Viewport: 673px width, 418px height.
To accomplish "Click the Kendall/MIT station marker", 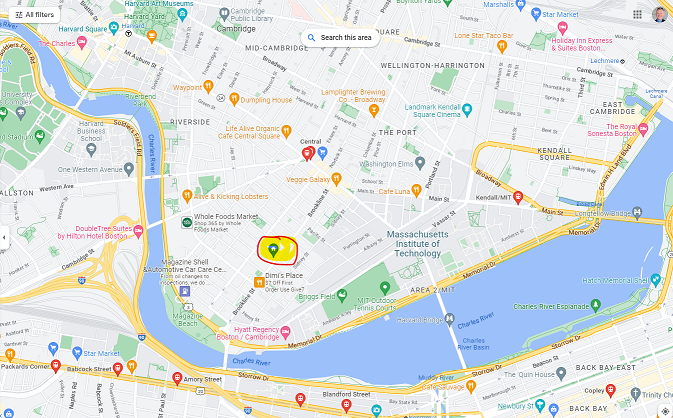I will click(518, 197).
